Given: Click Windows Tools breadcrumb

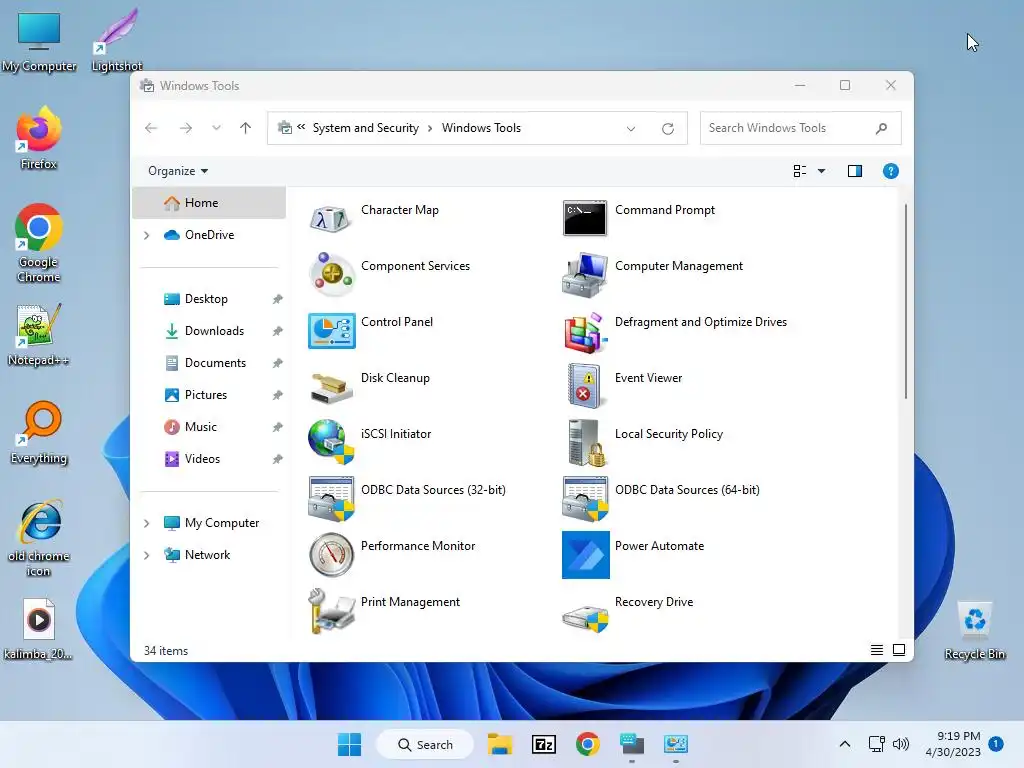Looking at the screenshot, I should pyautogui.click(x=481, y=128).
